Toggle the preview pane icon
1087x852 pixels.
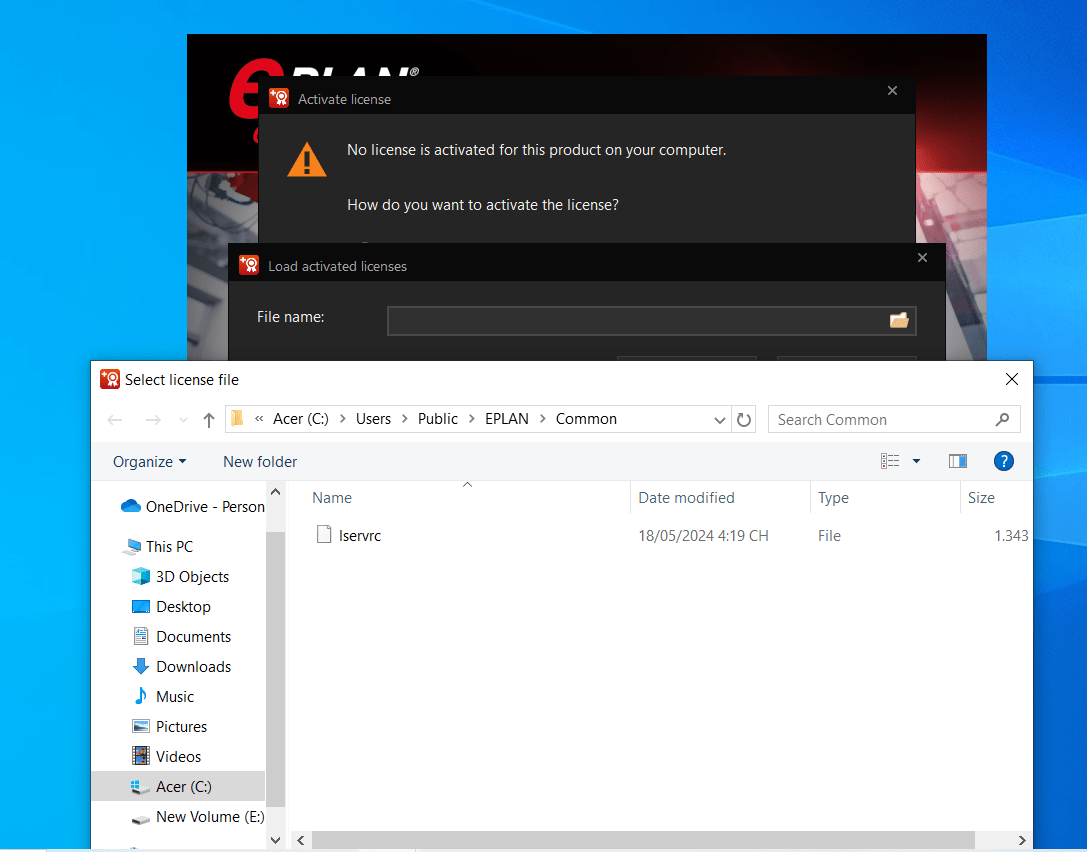click(957, 461)
